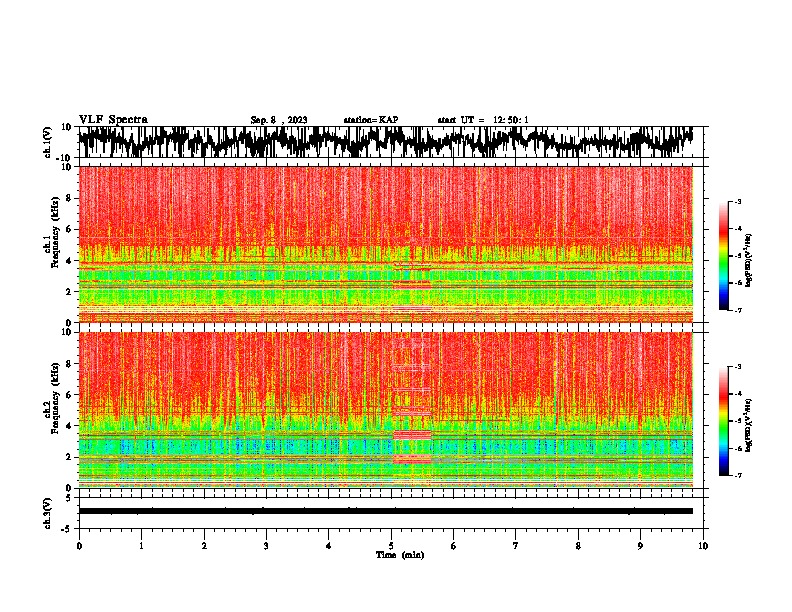The height and width of the screenshot is (612, 792).
Task: Click the "ch.1(V)" waveform axis label
Action: [x=48, y=142]
